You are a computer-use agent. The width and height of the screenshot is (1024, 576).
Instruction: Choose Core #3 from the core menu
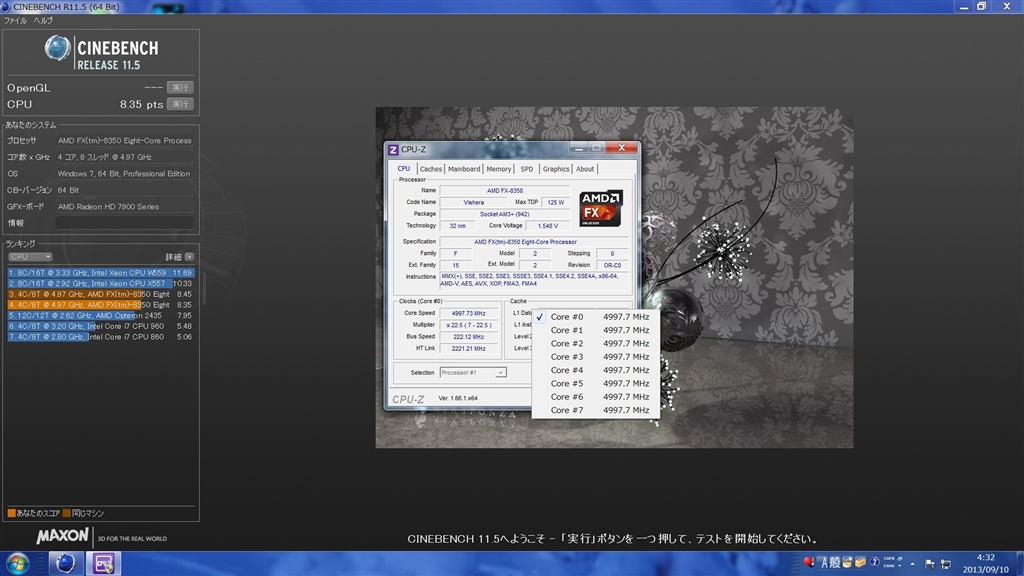596,357
